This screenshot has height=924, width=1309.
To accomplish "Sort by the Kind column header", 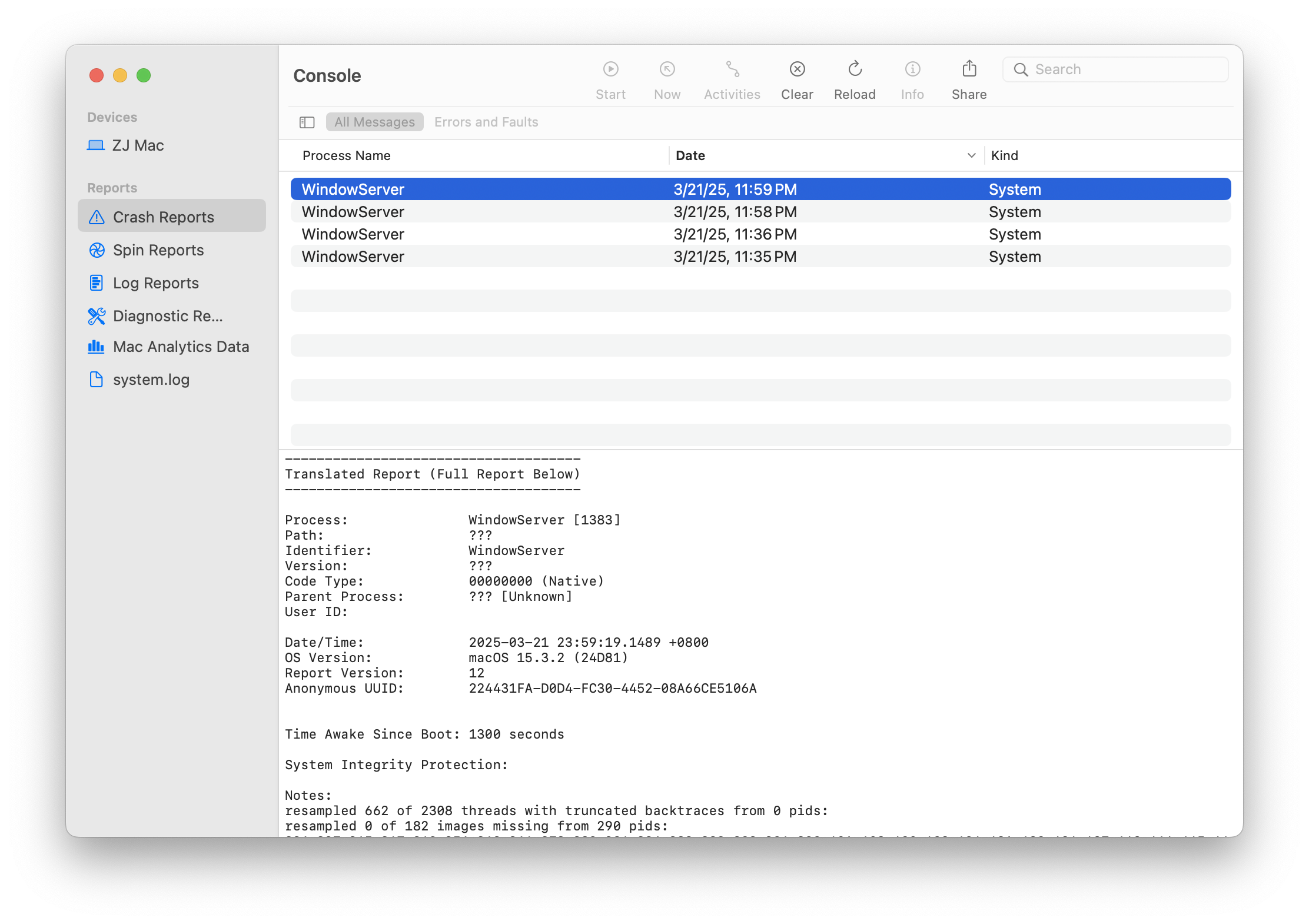I will (1004, 155).
